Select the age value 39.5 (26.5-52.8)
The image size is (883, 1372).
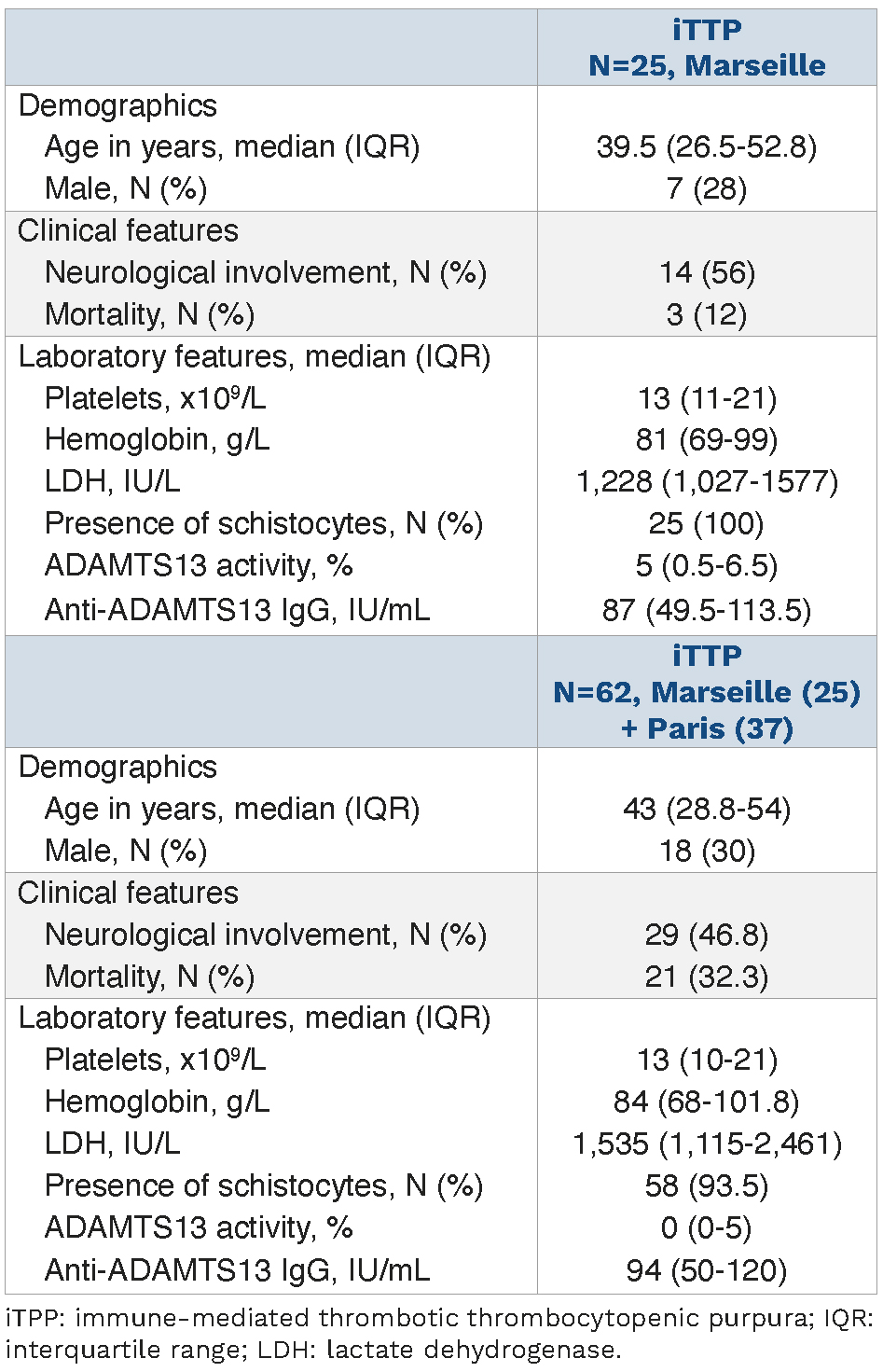click(707, 146)
